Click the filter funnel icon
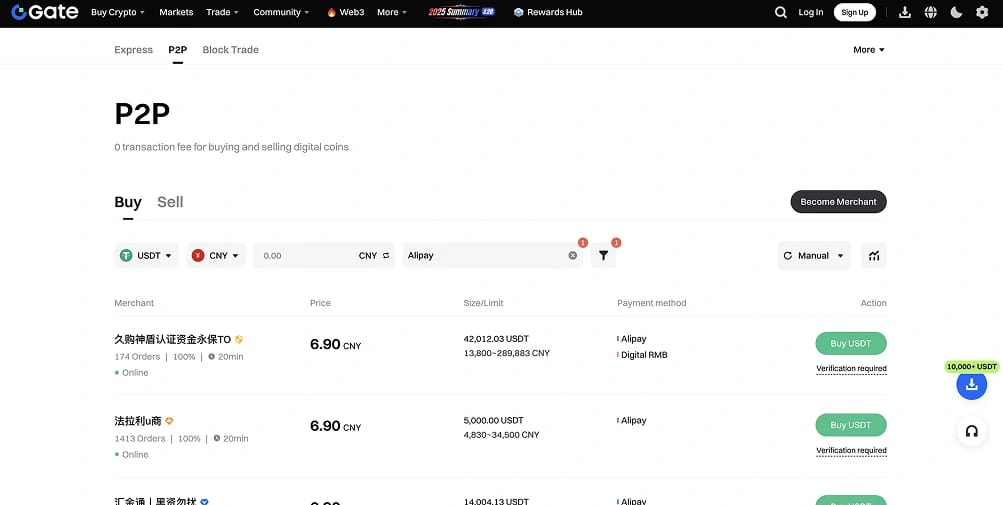1003x505 pixels. point(603,255)
